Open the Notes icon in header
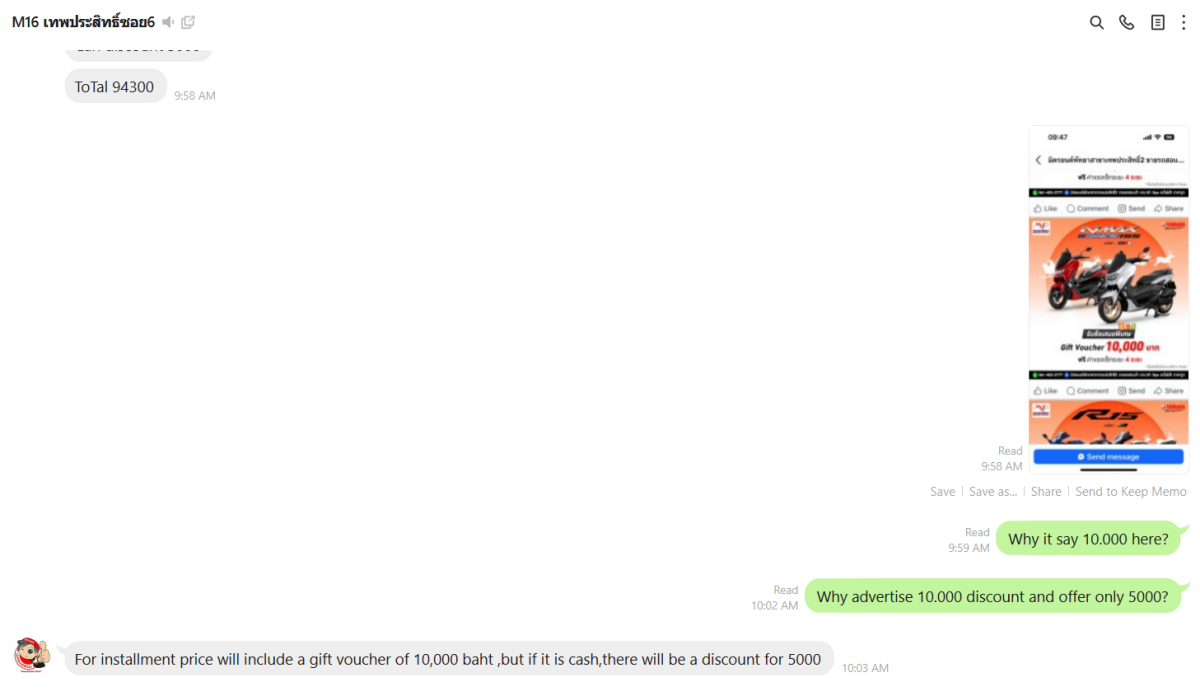The height and width of the screenshot is (696, 1200). (1158, 22)
